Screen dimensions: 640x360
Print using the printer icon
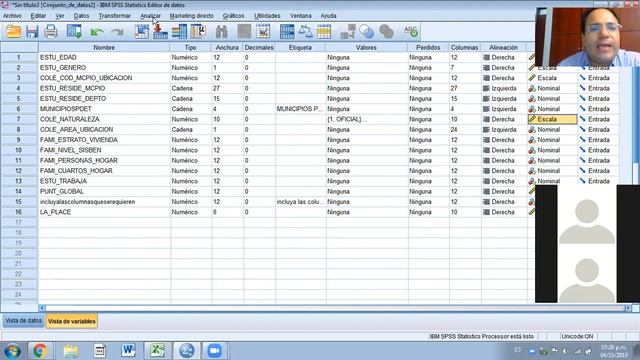coord(51,31)
